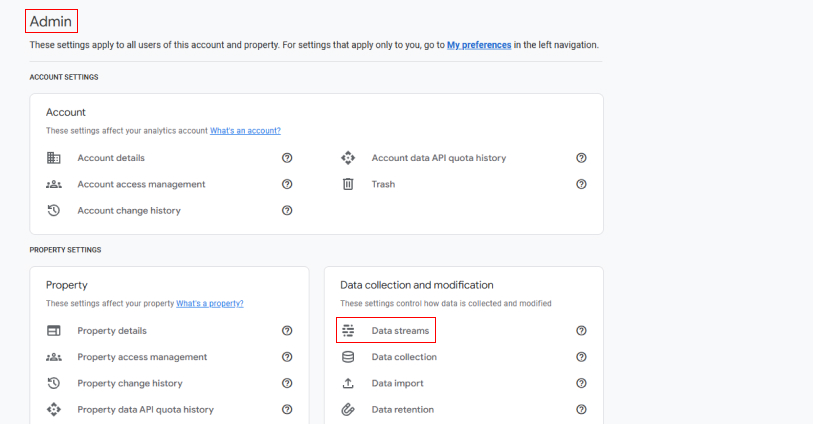Viewport: 813px width, 424px height.
Task: Click the "What's an account?" link
Action: click(x=245, y=130)
